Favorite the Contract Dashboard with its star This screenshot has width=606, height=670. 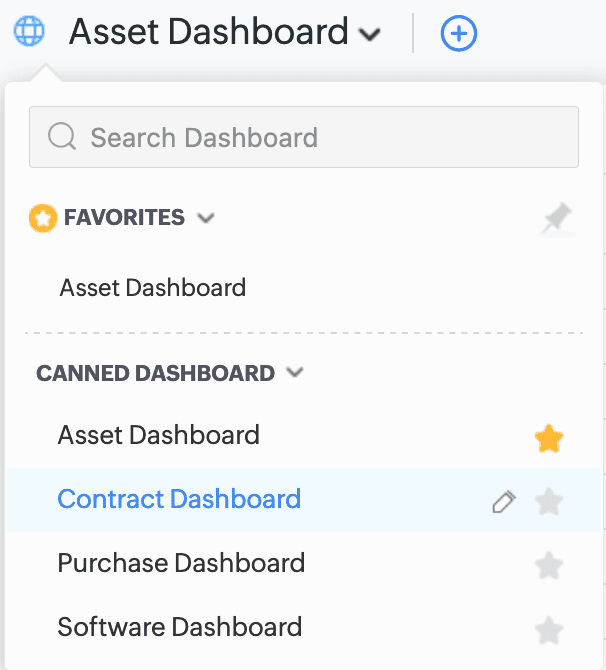click(549, 502)
